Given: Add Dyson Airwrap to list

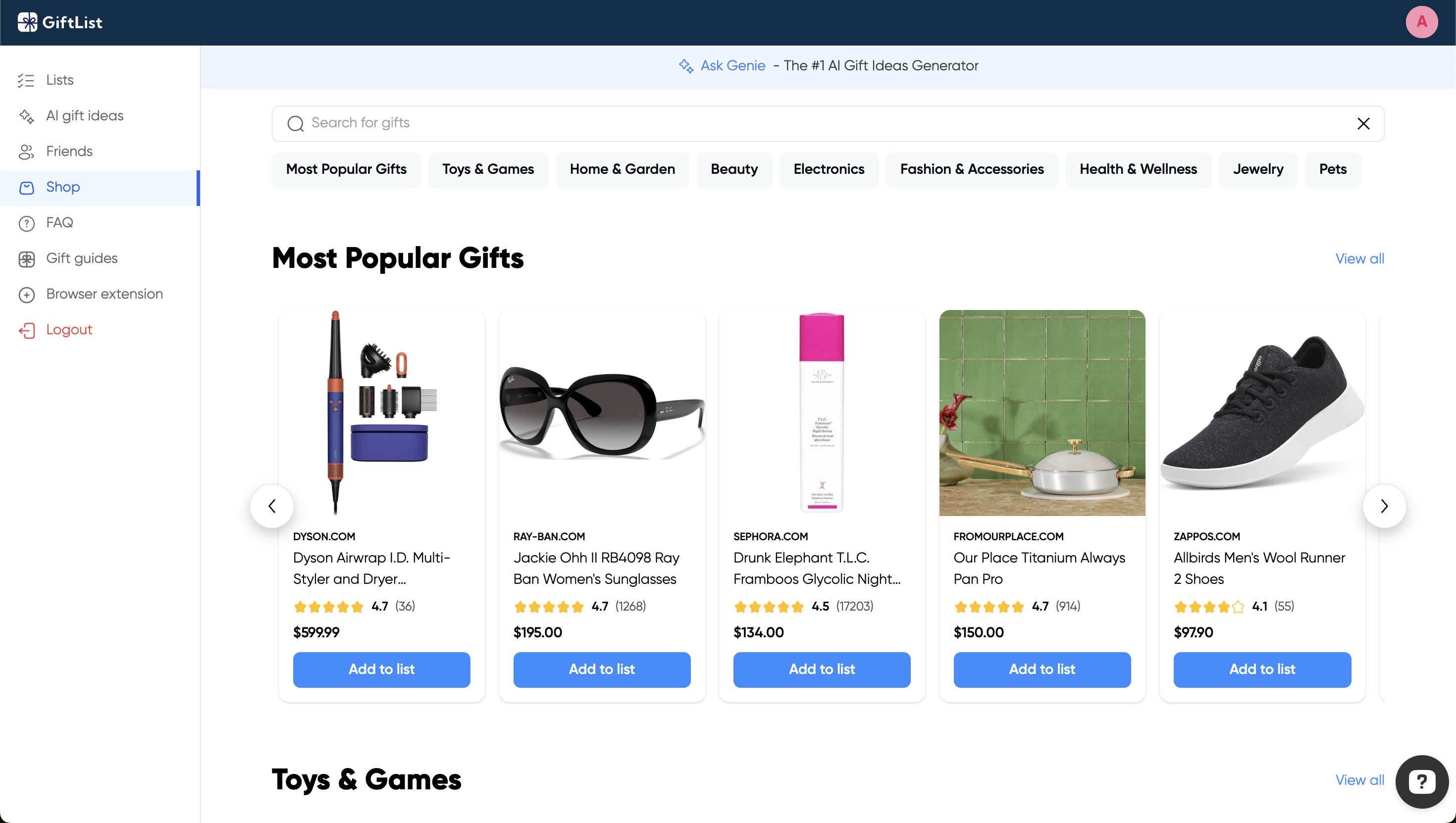Looking at the screenshot, I should coord(381,669).
